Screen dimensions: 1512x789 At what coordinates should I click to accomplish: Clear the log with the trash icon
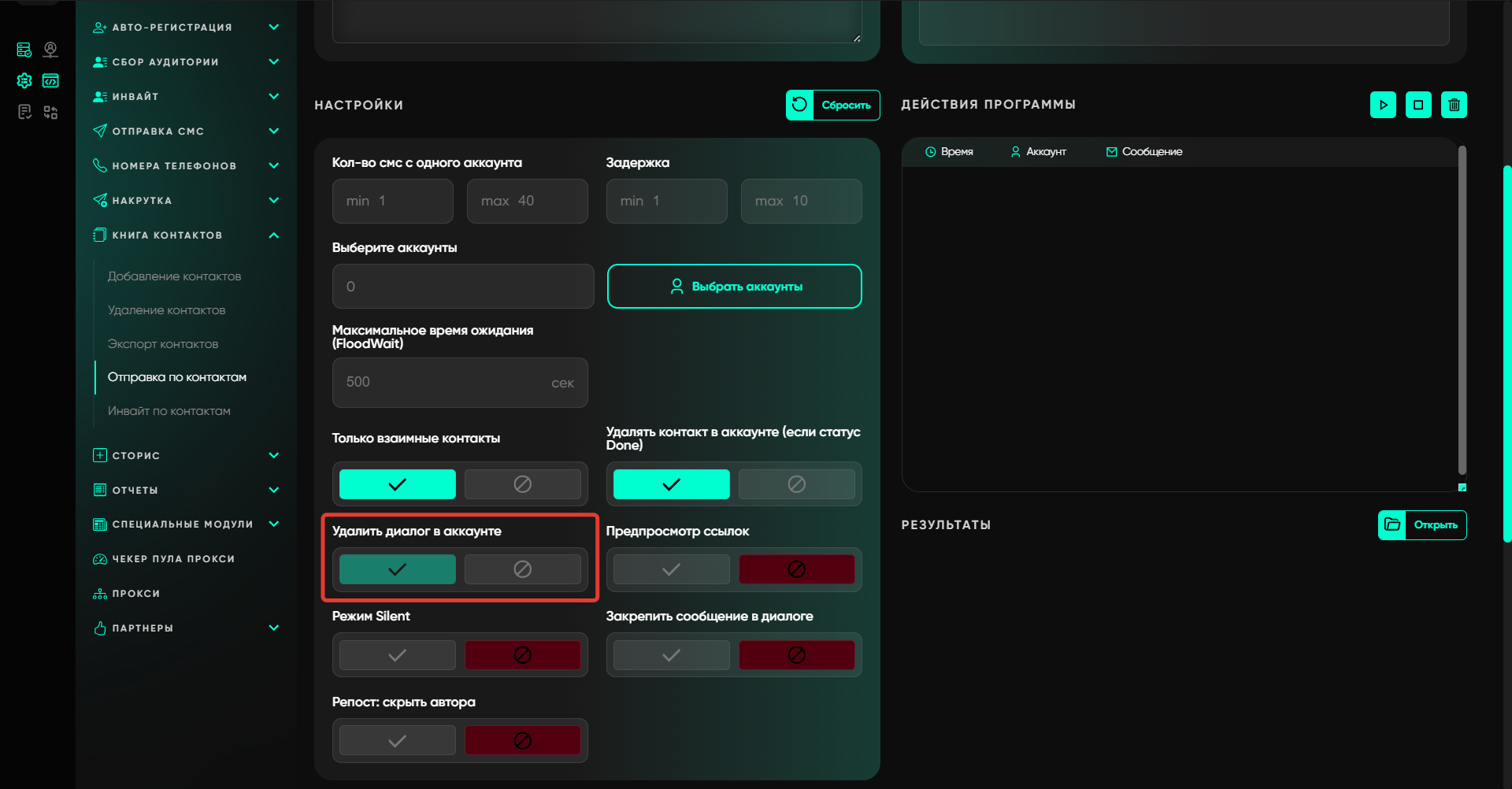pos(1454,105)
